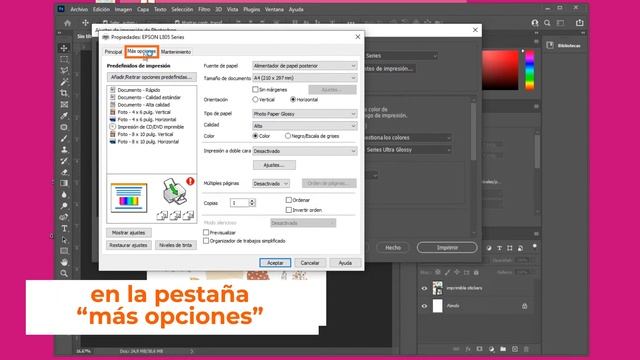The width and height of the screenshot is (640, 360).
Task: Select the Dodge tool
Action: (x=64, y=206)
